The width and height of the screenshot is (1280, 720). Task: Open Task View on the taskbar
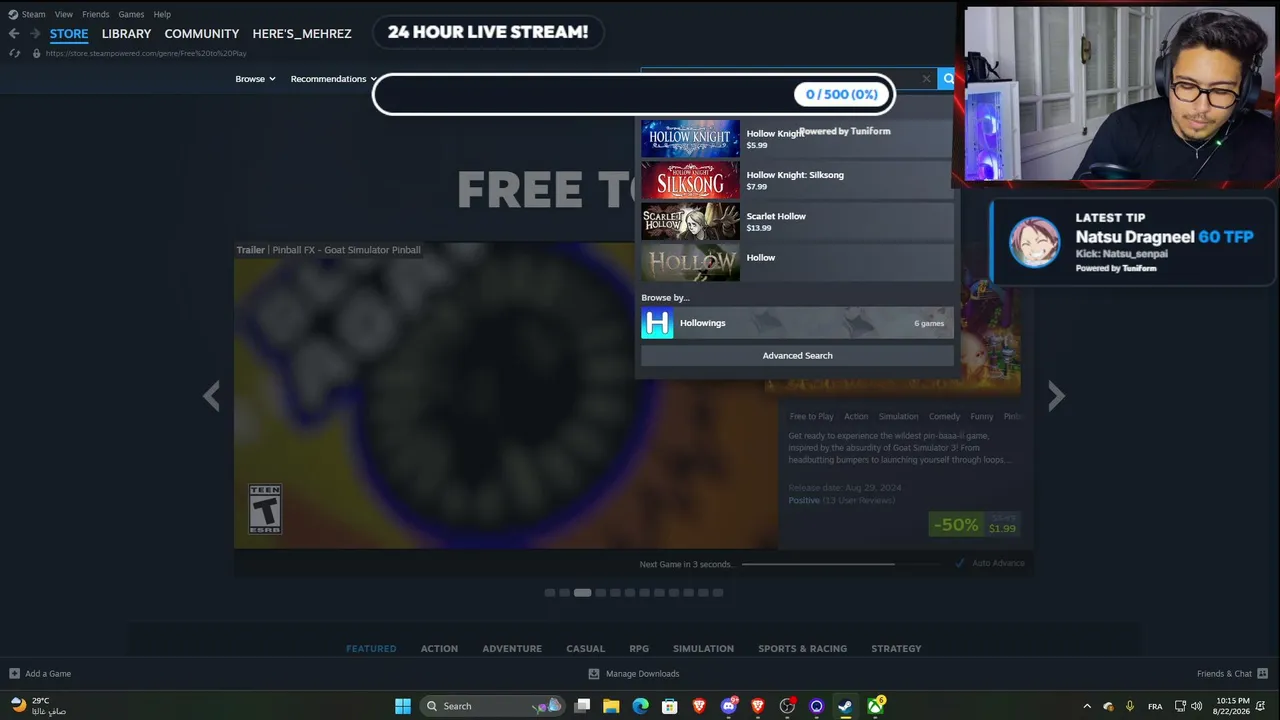[x=582, y=706]
